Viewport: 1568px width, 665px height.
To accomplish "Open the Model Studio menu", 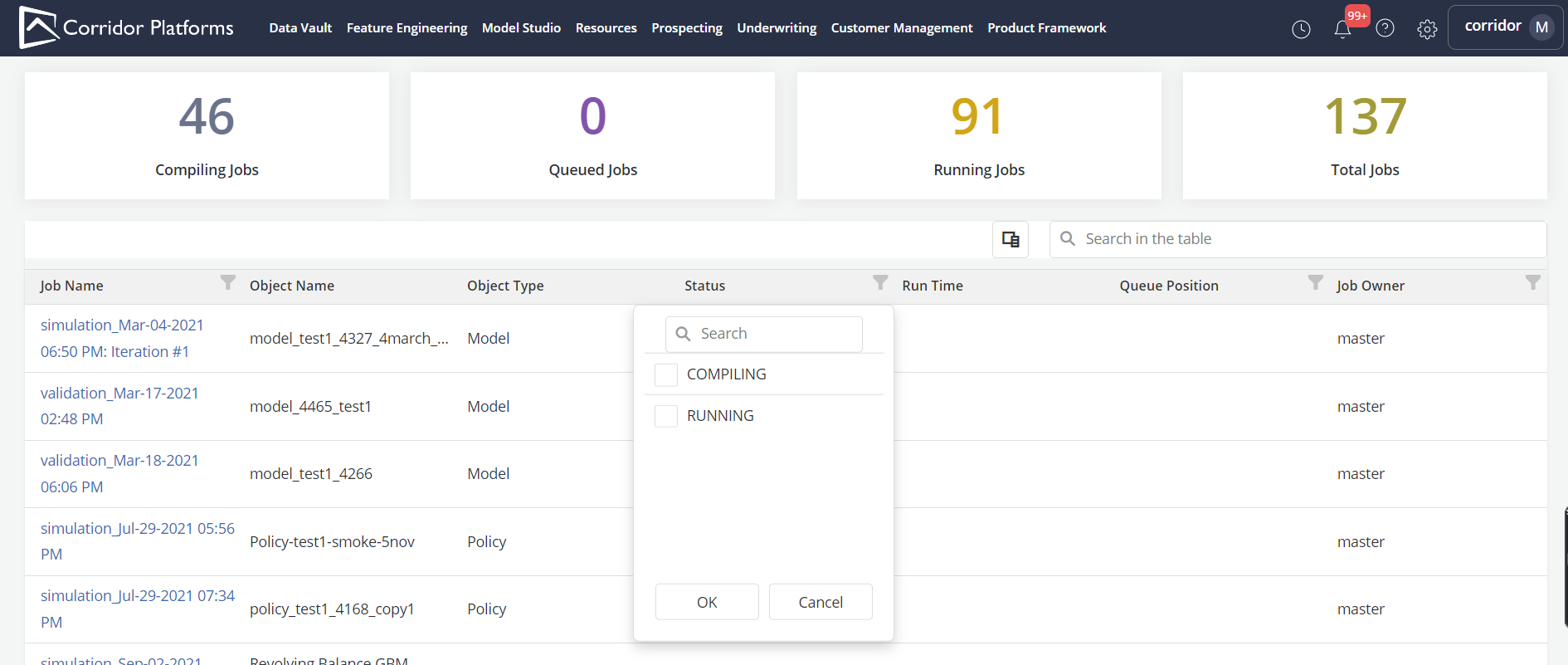I will [521, 28].
